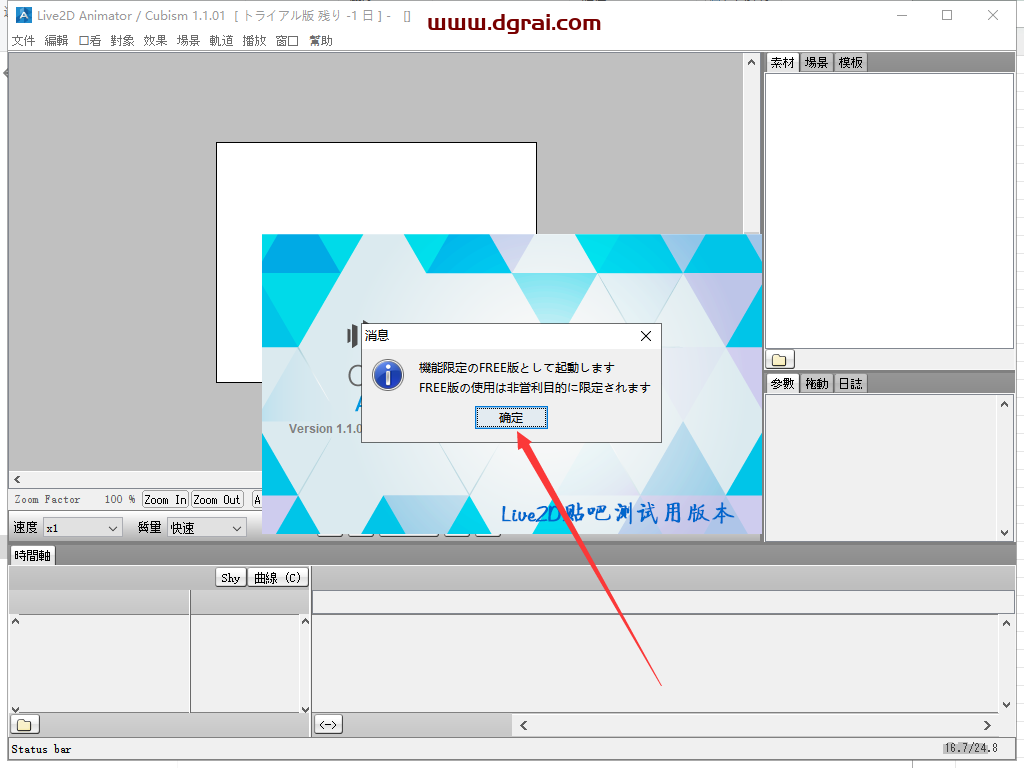Click the blue information icon in dialog

[388, 376]
